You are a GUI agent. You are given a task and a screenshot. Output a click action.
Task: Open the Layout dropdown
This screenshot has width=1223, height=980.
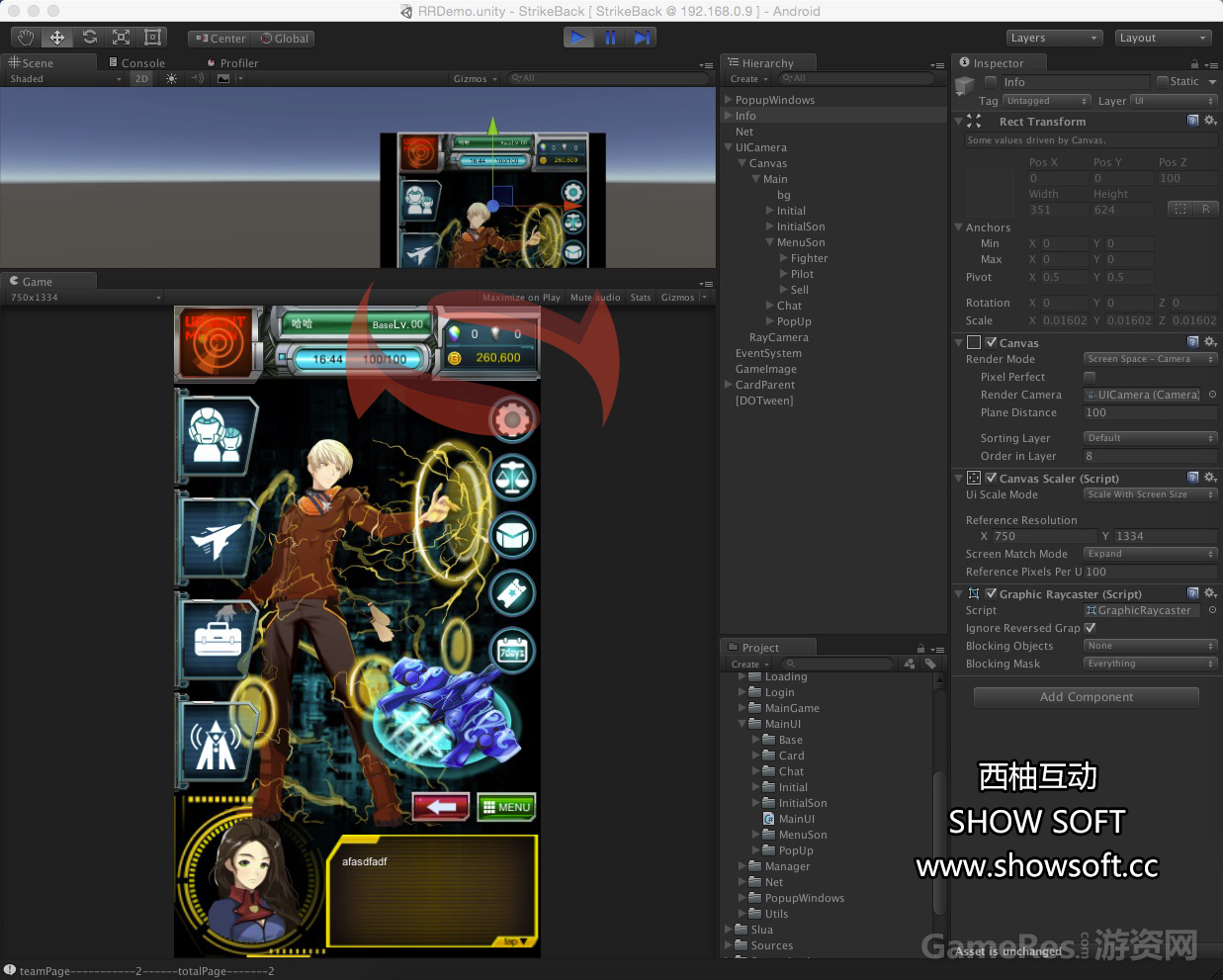point(1163,38)
